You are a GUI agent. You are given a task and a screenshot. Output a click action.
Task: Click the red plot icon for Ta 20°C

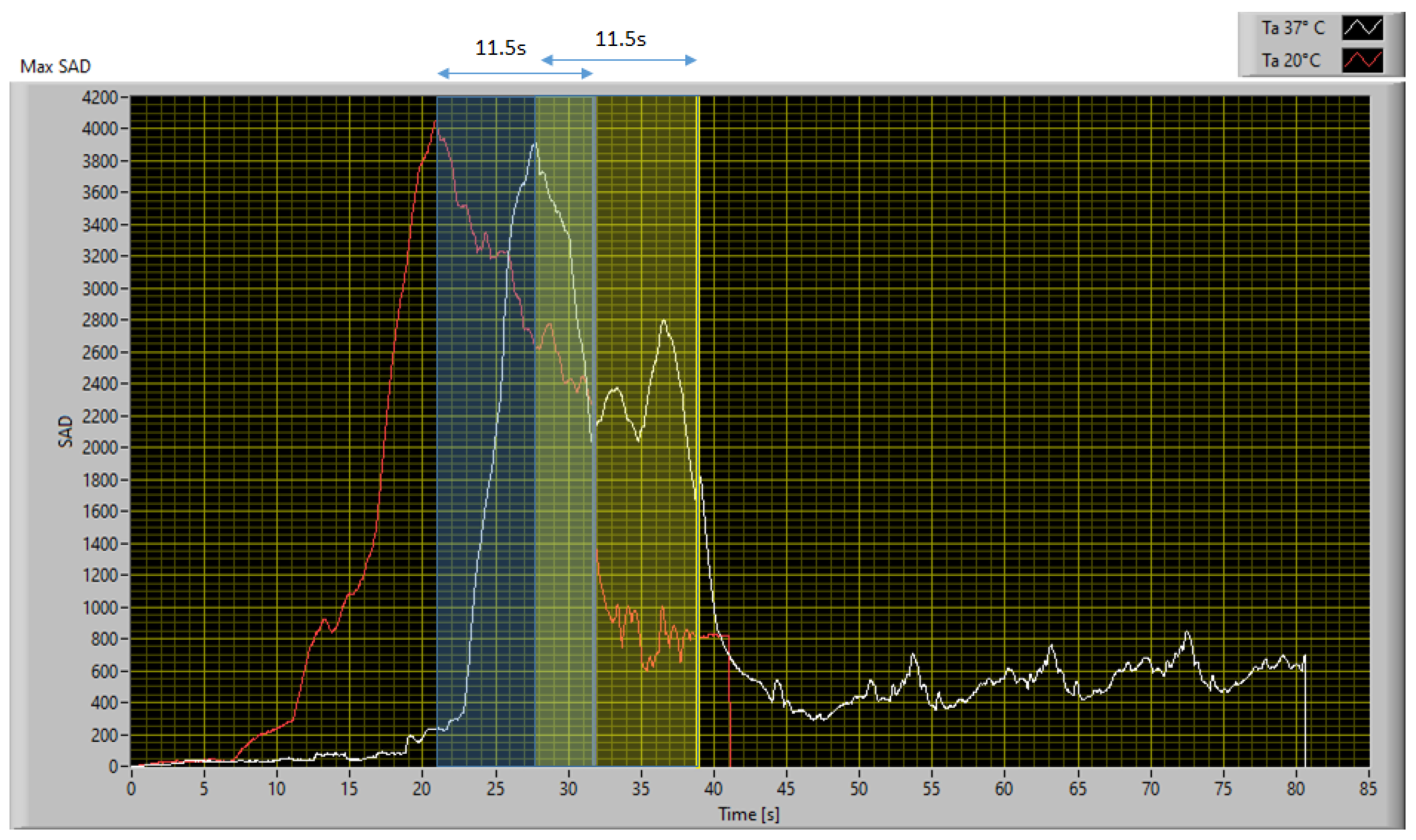point(1362,61)
